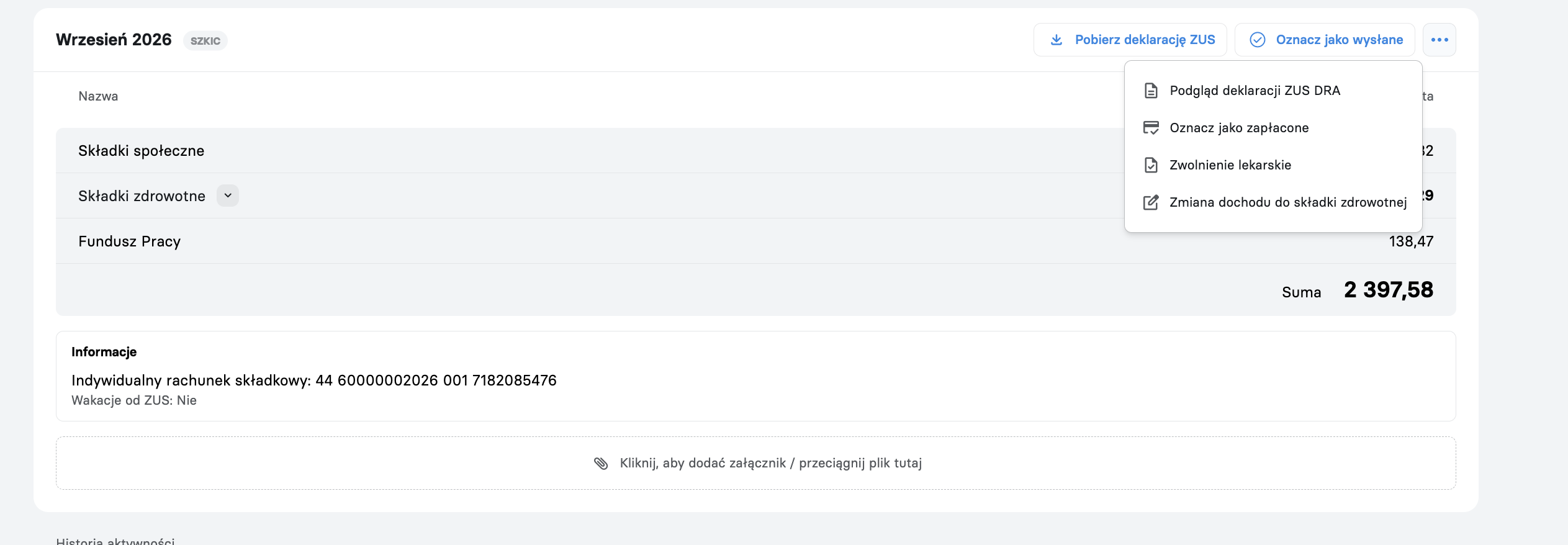Click the card icon next to Oznacz jako zapłacone
The height and width of the screenshot is (545, 1568).
click(x=1151, y=128)
